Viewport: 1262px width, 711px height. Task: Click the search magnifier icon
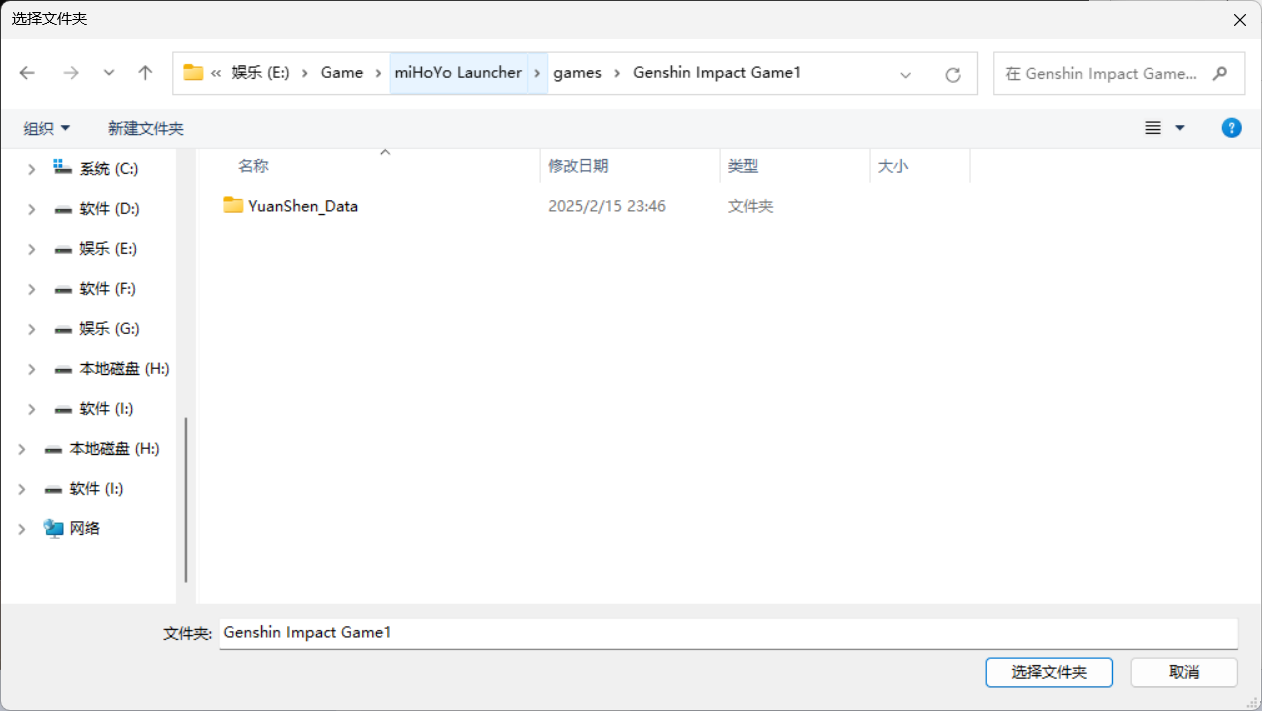click(1219, 74)
